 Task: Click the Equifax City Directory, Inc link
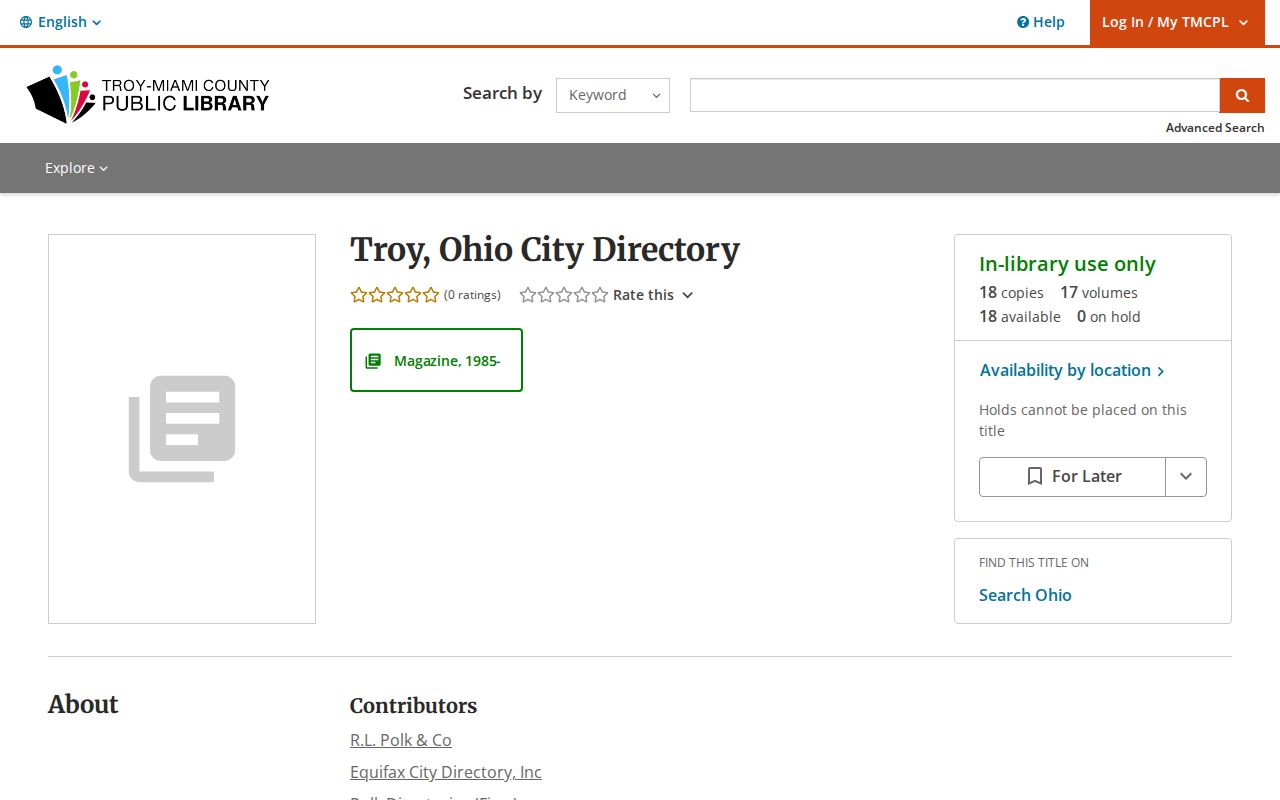[446, 772]
